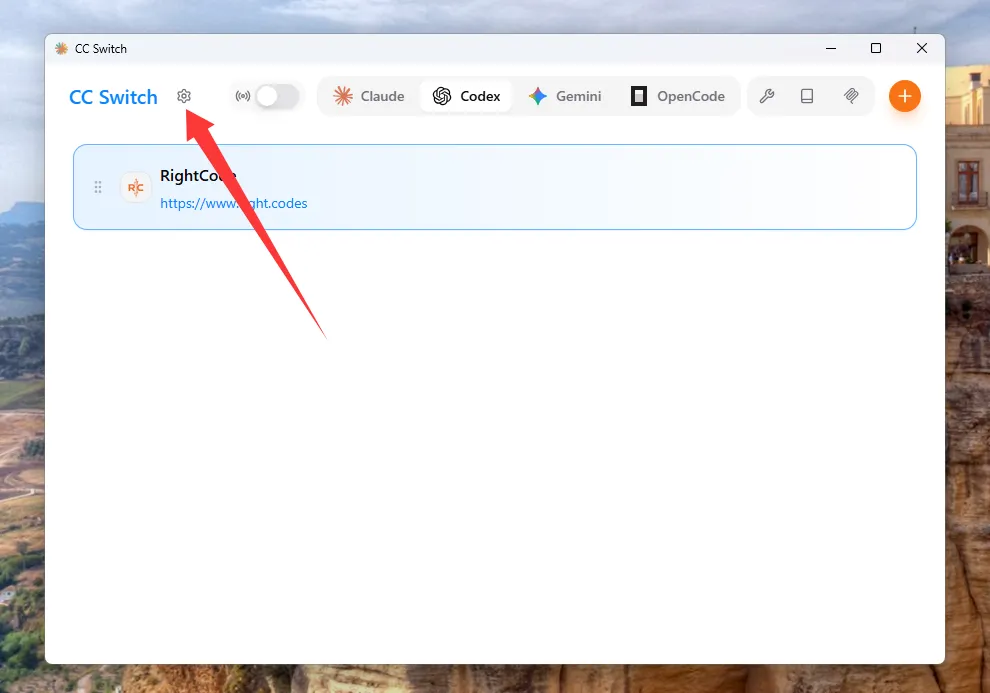Click the blue CC Switch heading

113,97
